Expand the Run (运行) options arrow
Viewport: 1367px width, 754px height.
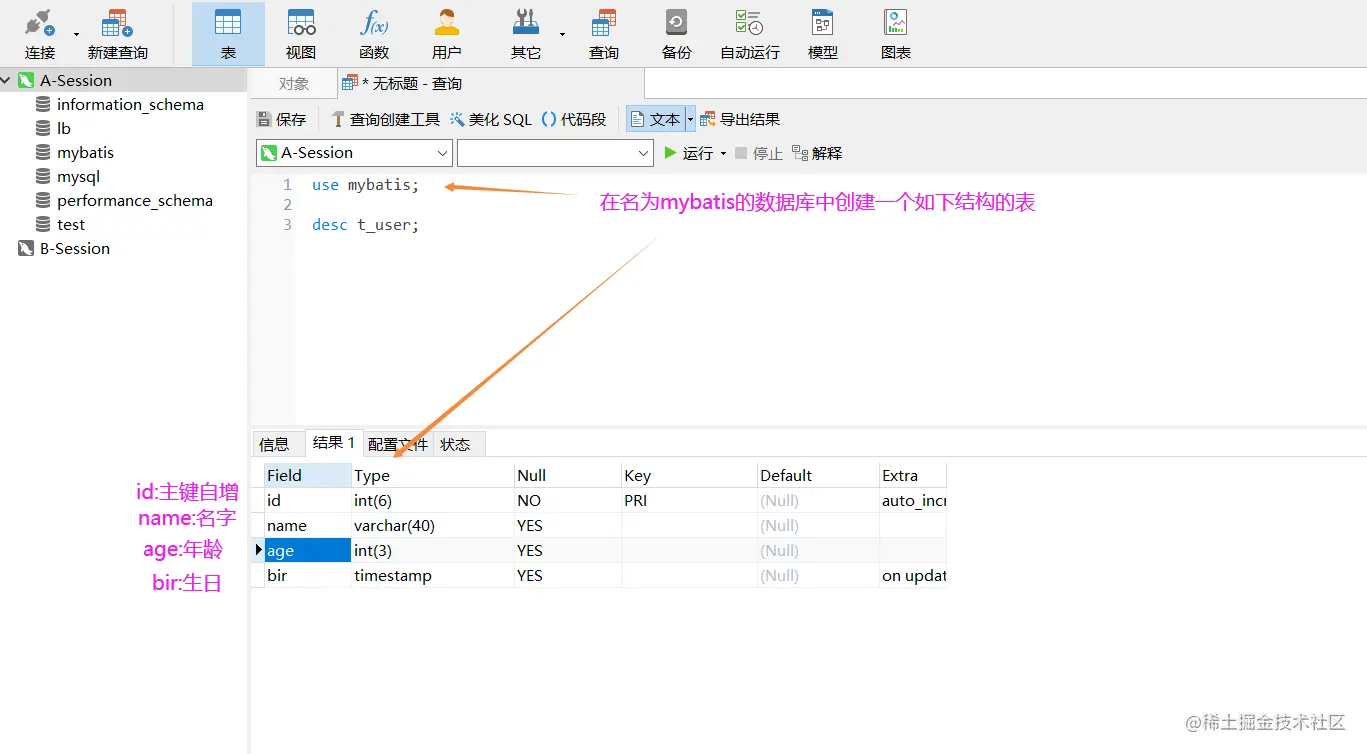(723, 153)
